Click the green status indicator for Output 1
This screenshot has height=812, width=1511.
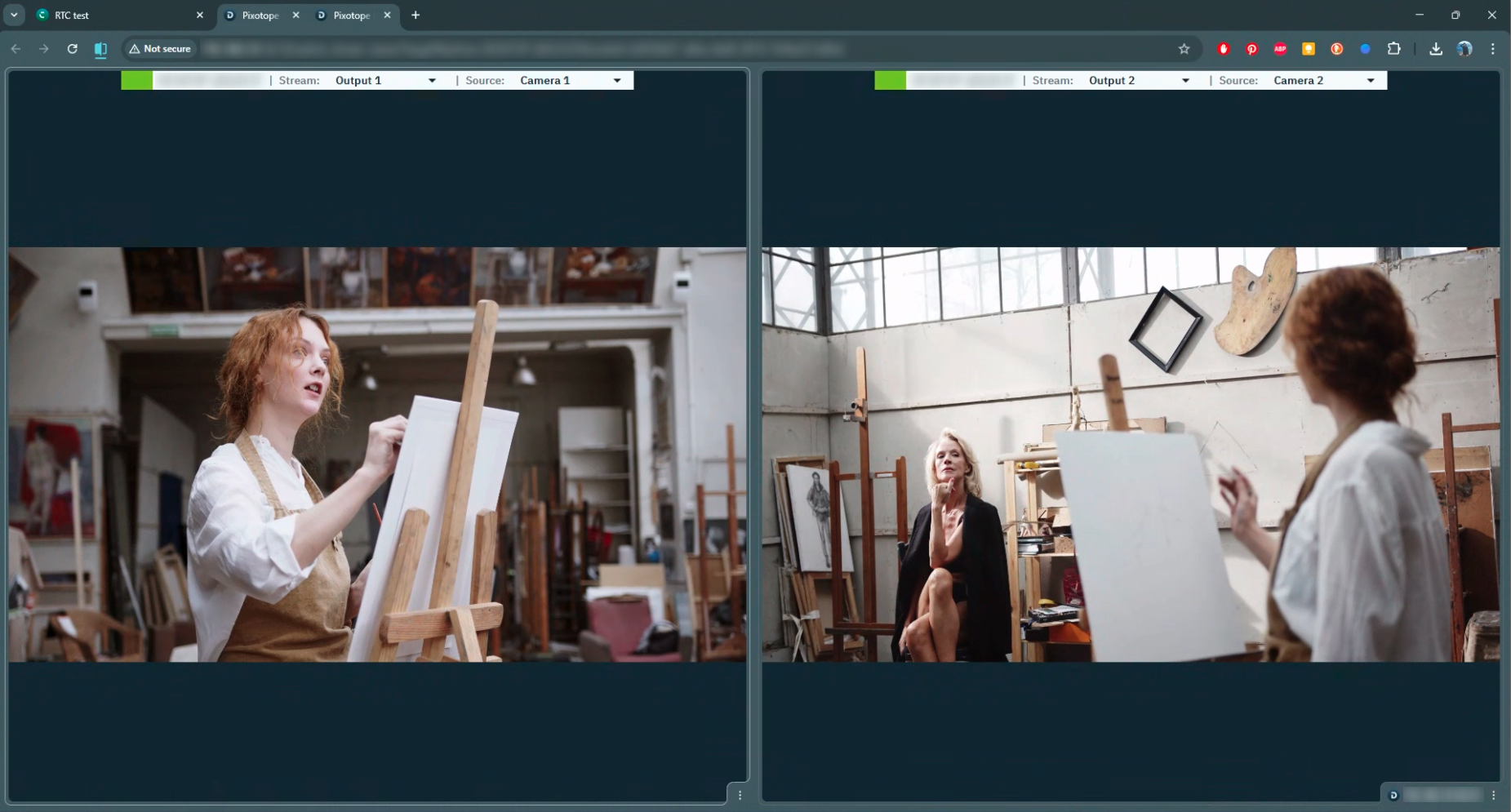[136, 80]
